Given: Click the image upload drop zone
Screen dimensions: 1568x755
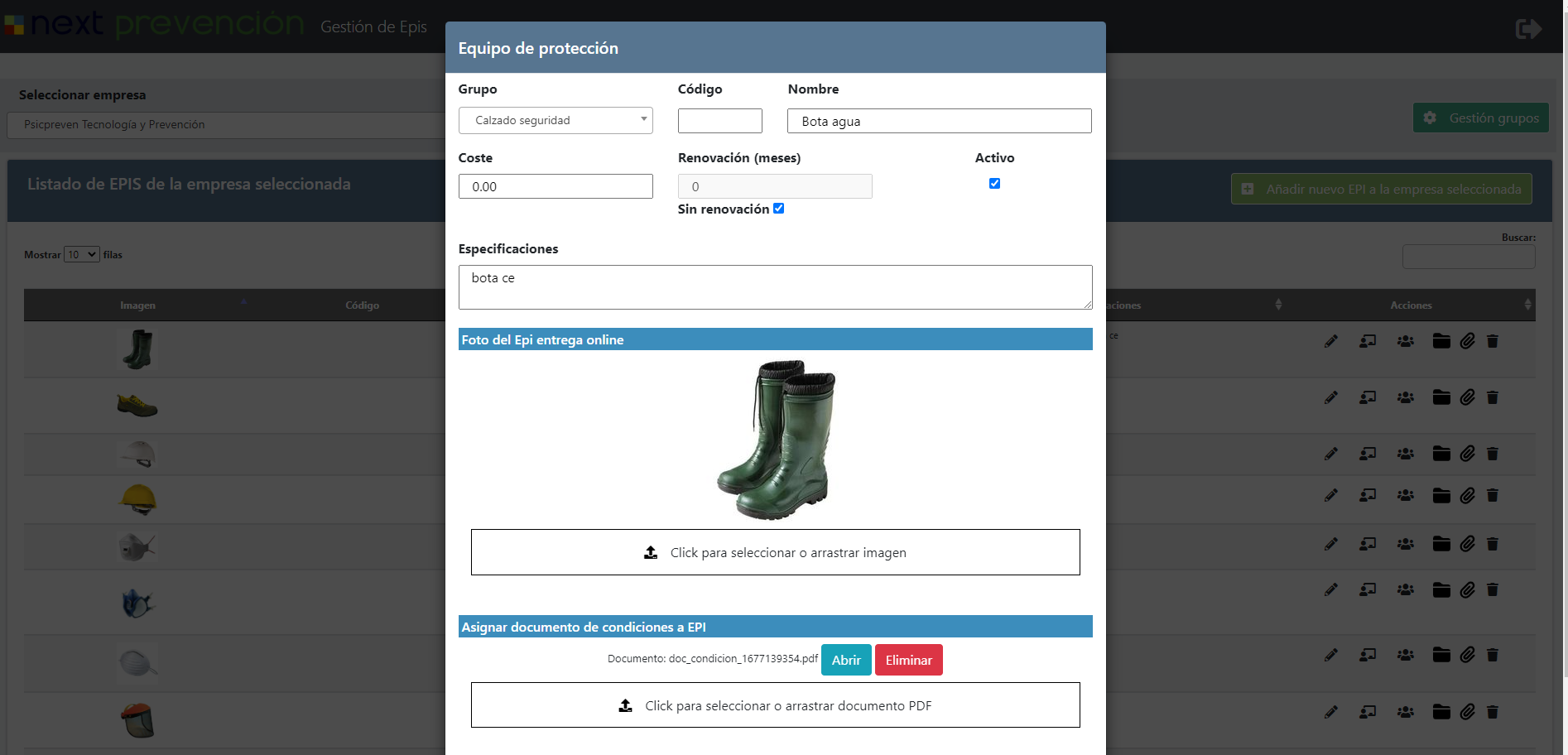Looking at the screenshot, I should click(776, 552).
